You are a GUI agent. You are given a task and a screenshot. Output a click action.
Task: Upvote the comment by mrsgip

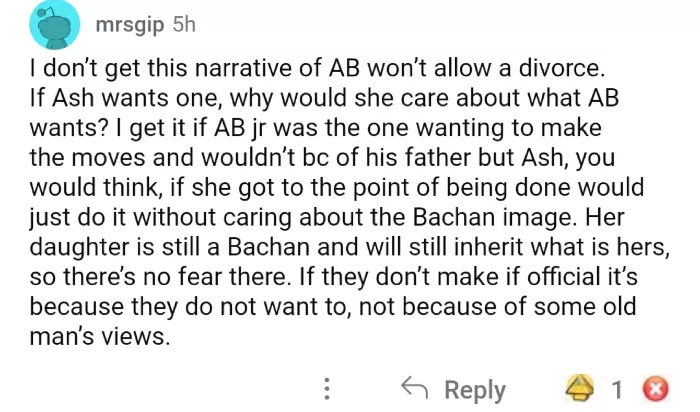tap(582, 389)
